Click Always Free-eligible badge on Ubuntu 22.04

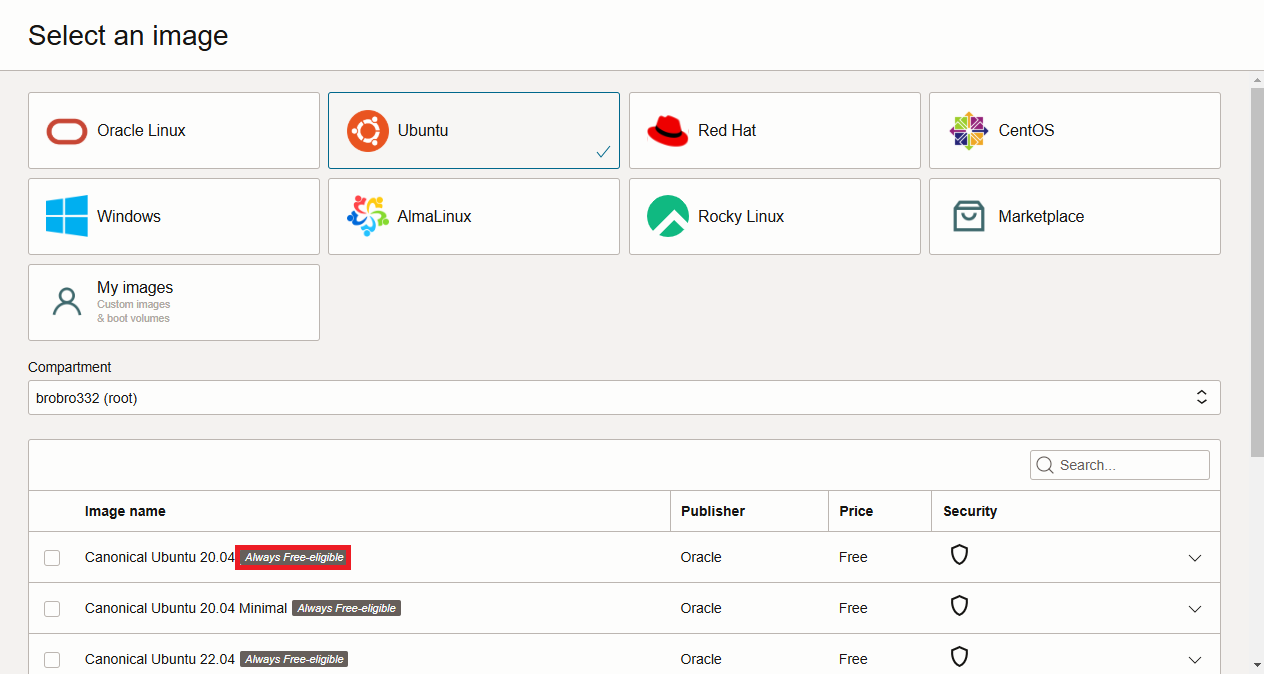(294, 659)
